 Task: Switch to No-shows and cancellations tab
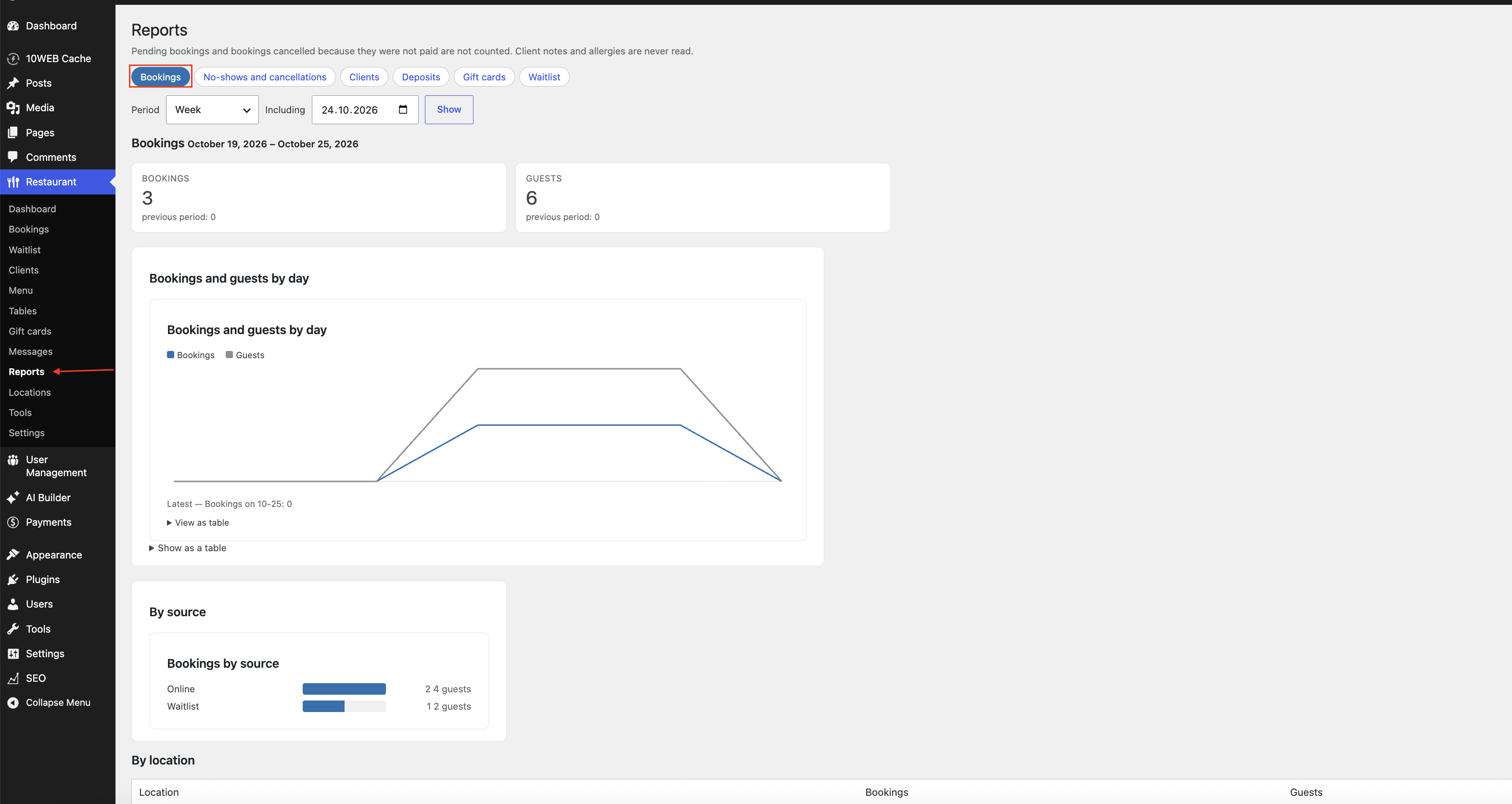[x=265, y=77]
